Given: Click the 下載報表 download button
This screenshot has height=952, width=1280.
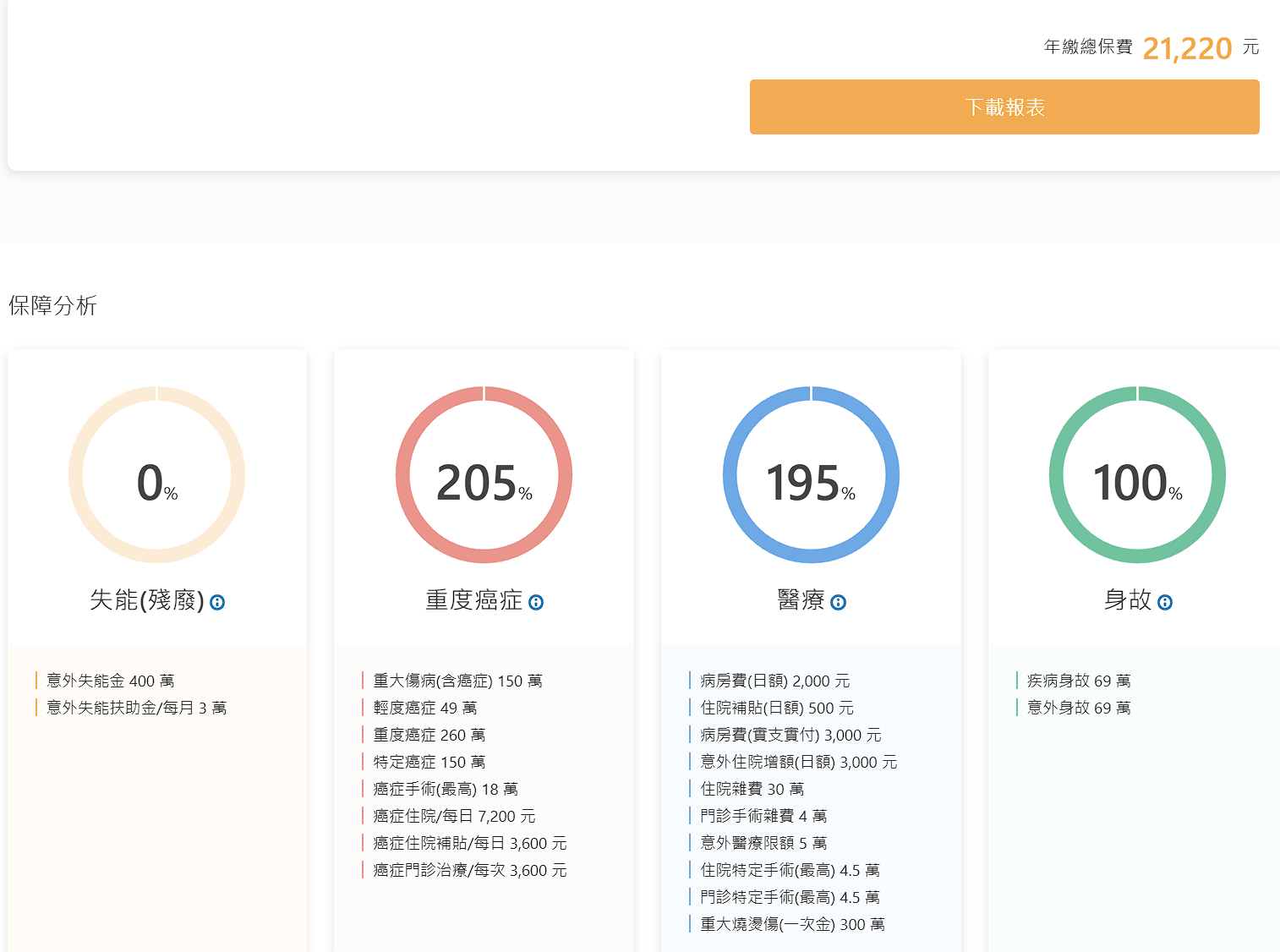Looking at the screenshot, I should (1004, 107).
